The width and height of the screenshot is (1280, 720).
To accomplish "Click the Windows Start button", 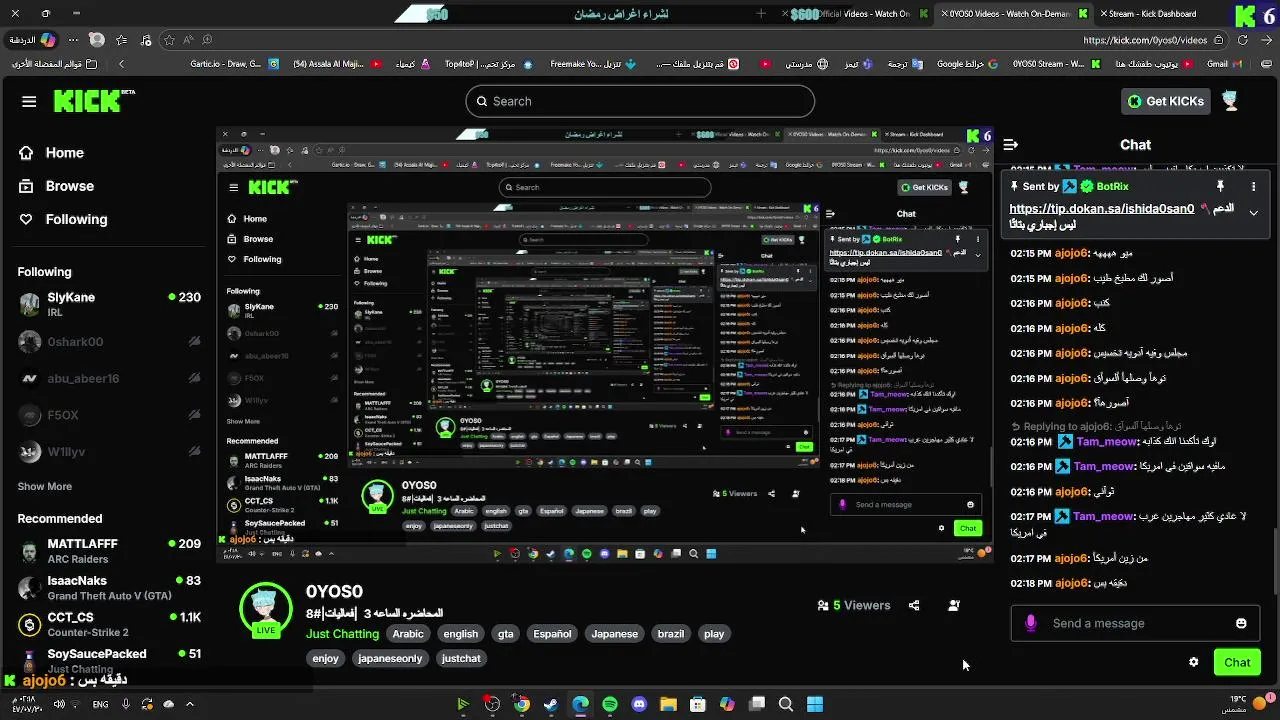I will 815,704.
